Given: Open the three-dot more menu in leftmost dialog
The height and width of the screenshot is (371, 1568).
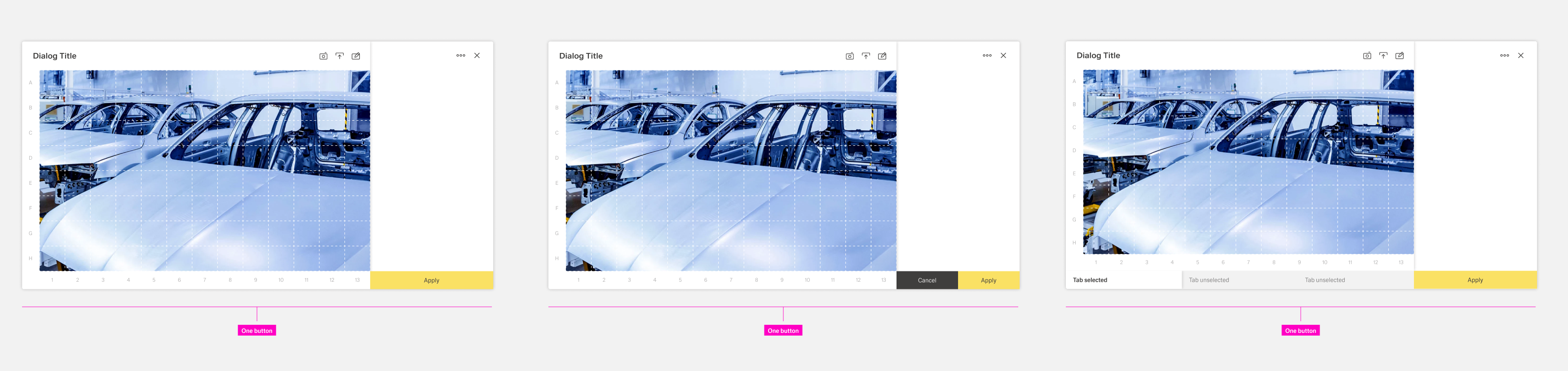Looking at the screenshot, I should point(461,55).
